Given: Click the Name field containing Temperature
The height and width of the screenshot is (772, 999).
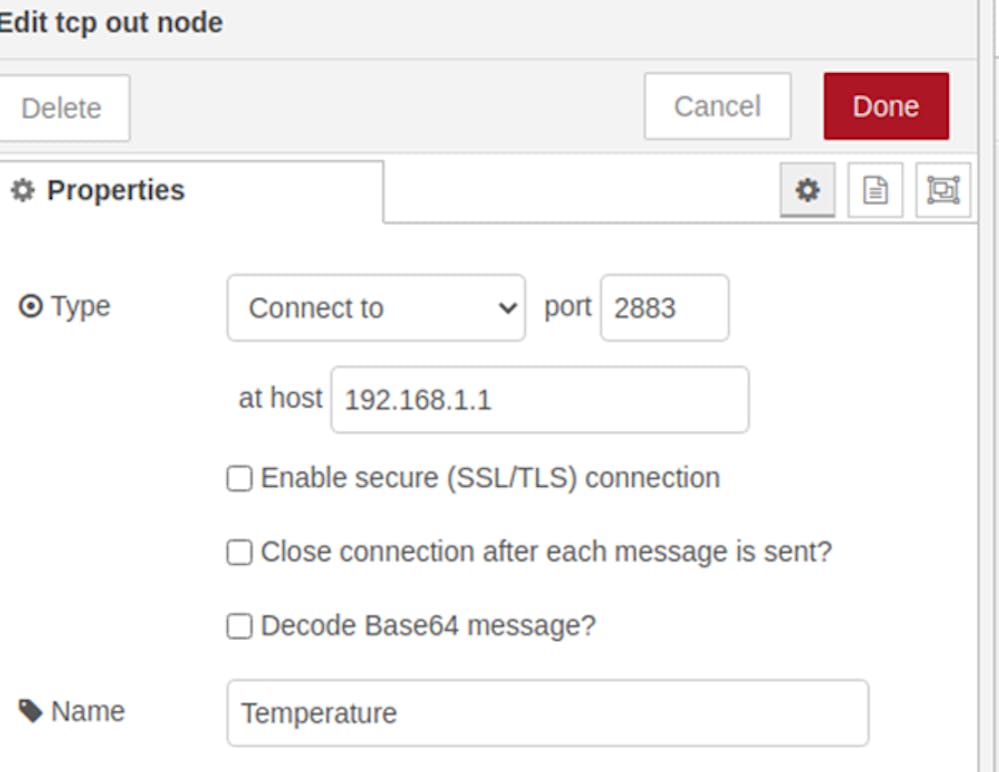Looking at the screenshot, I should (548, 713).
